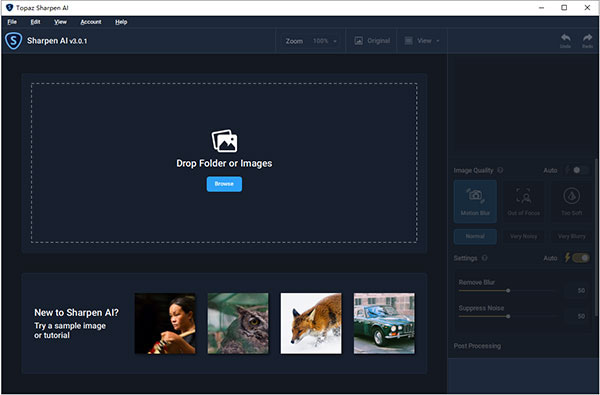
Task: Select the Very Blurry button
Action: pyautogui.click(x=571, y=237)
